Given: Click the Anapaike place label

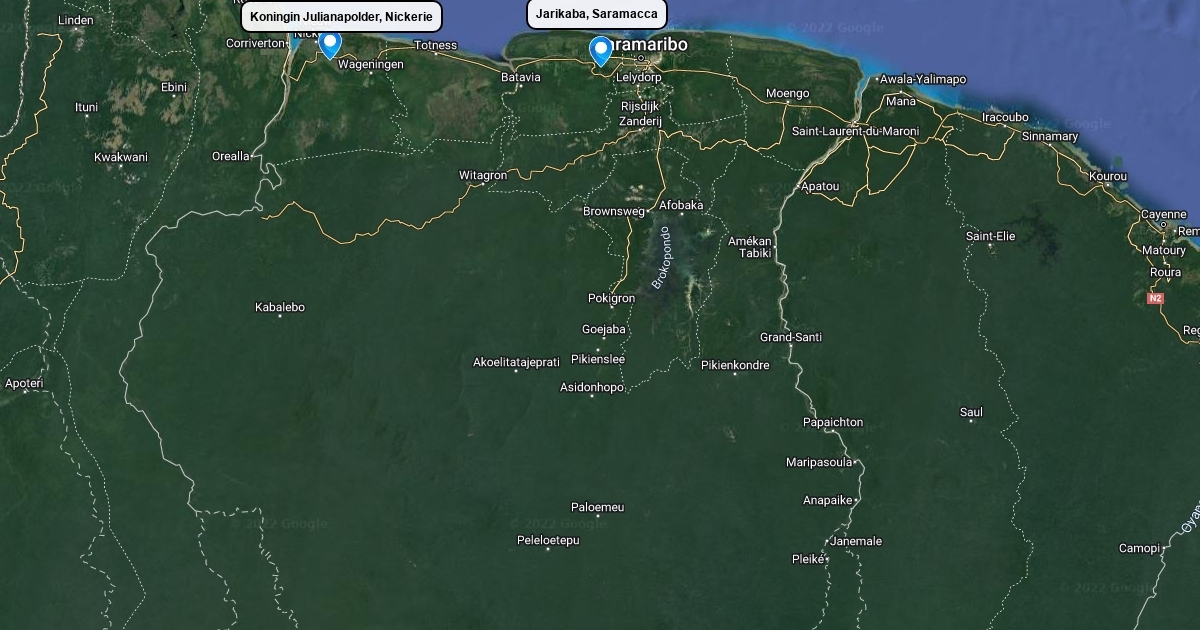Looking at the screenshot, I should coord(827,500).
